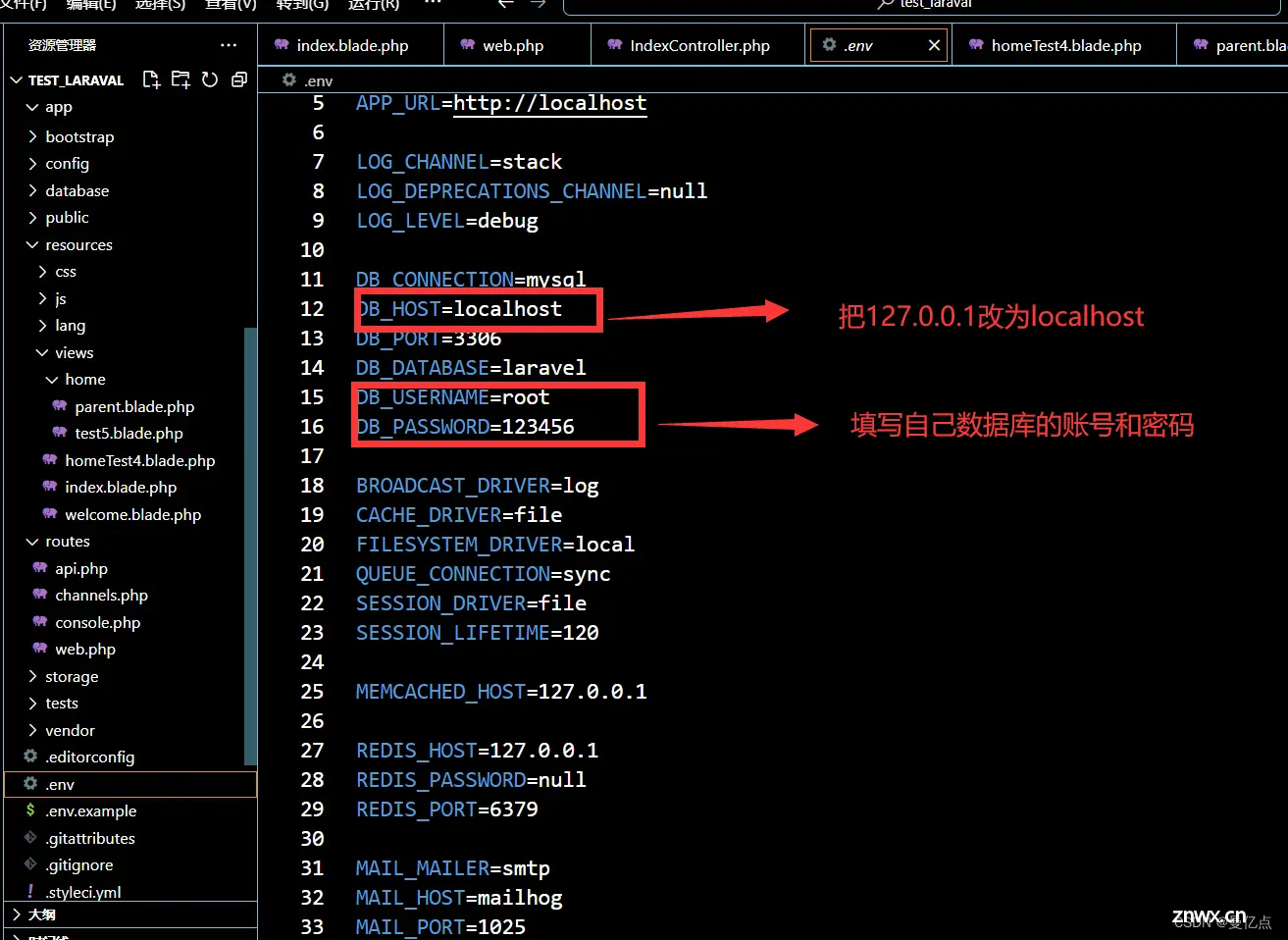The height and width of the screenshot is (940, 1288).
Task: Switch to the web.php editor tab
Action: click(x=518, y=45)
